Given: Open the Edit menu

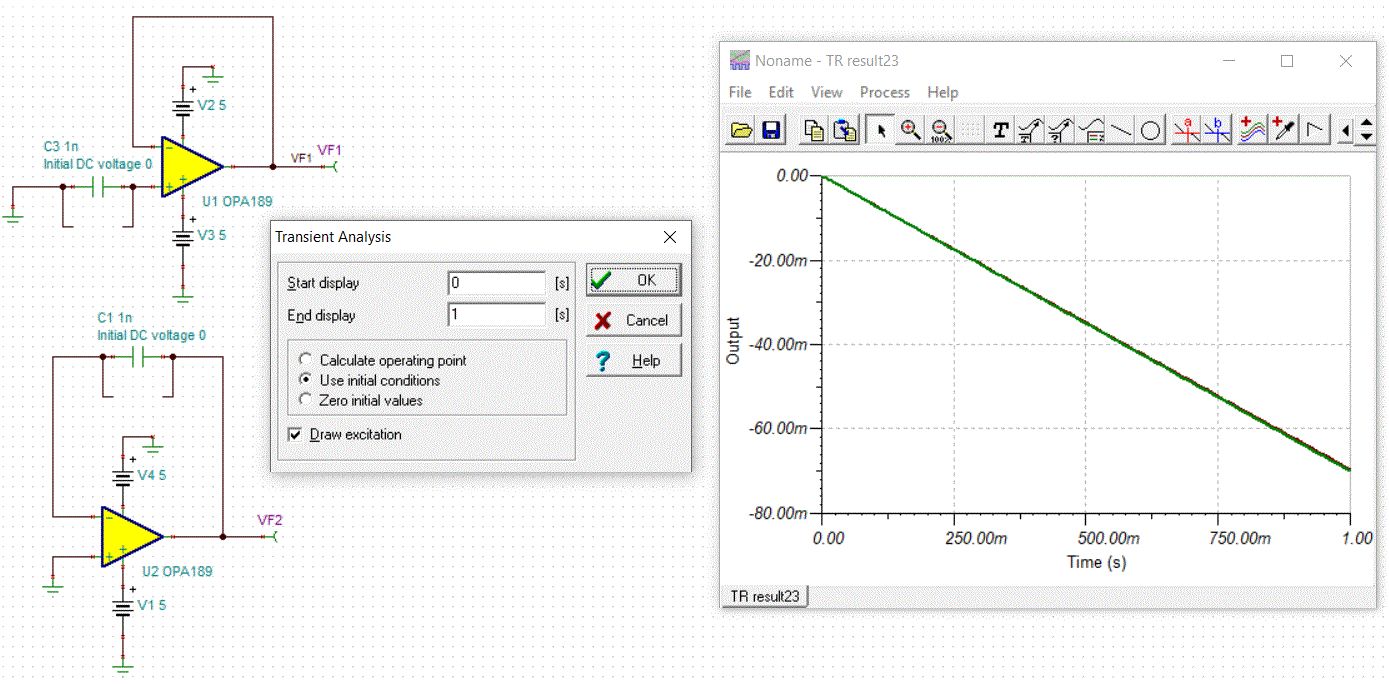Looking at the screenshot, I should tap(781, 92).
